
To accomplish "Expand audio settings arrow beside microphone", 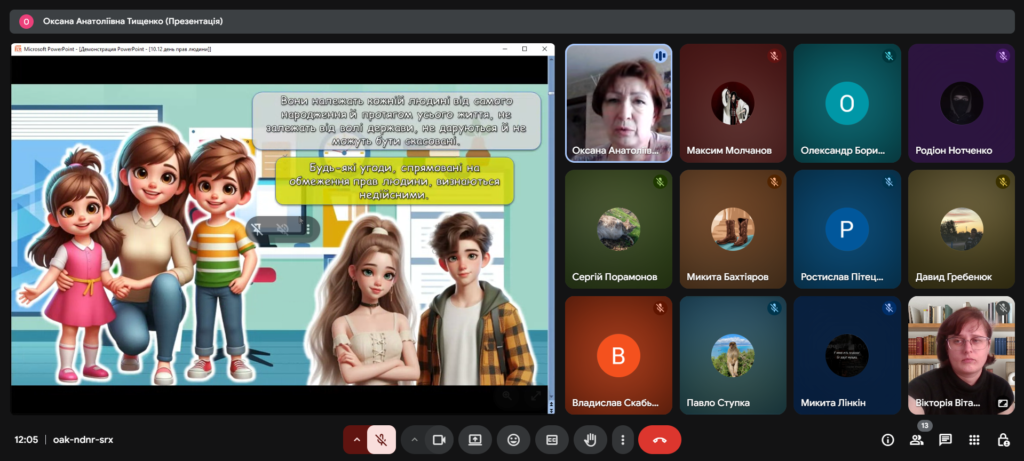I will (x=357, y=440).
